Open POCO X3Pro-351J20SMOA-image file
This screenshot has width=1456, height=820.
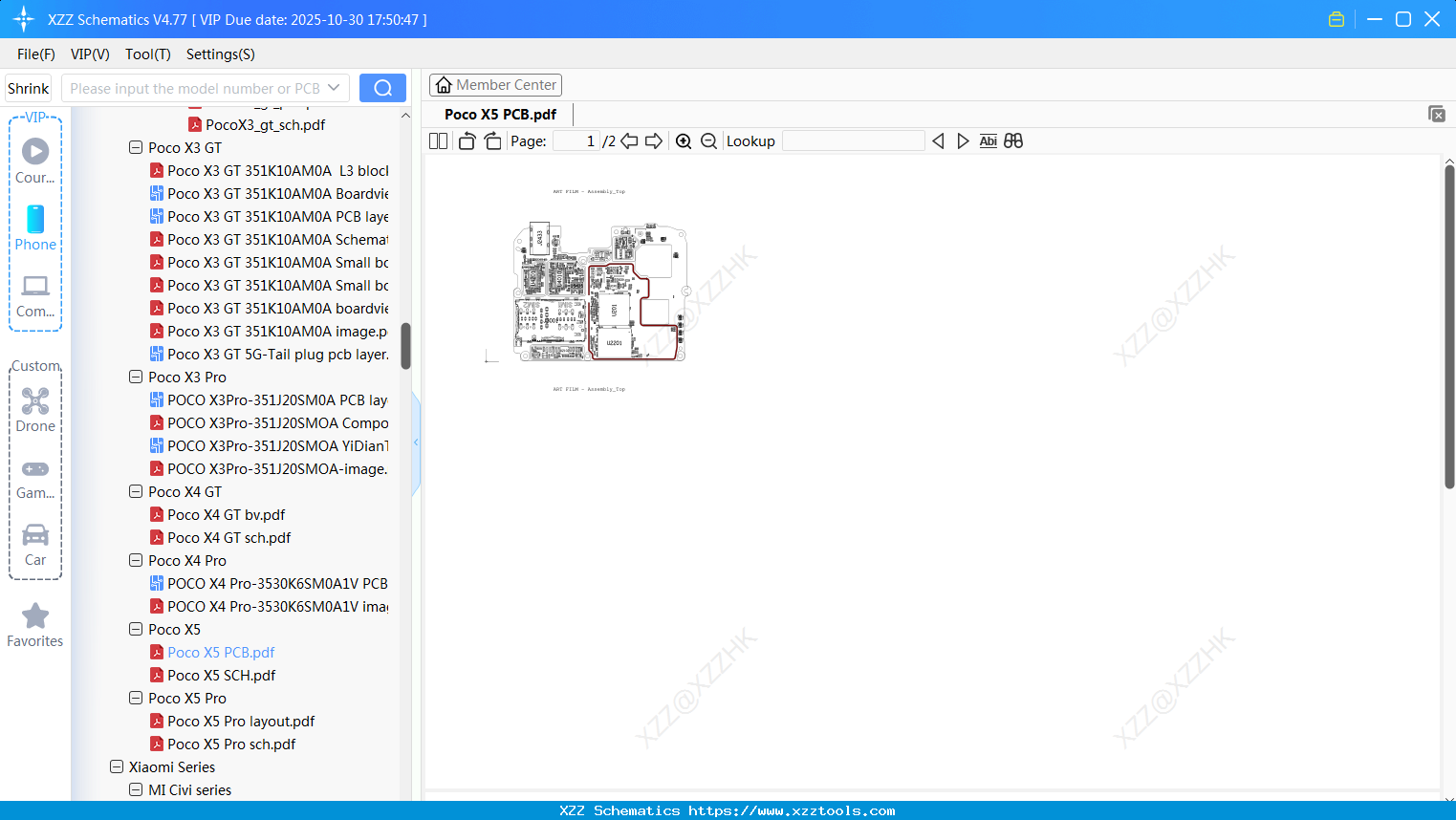pyautogui.click(x=269, y=469)
